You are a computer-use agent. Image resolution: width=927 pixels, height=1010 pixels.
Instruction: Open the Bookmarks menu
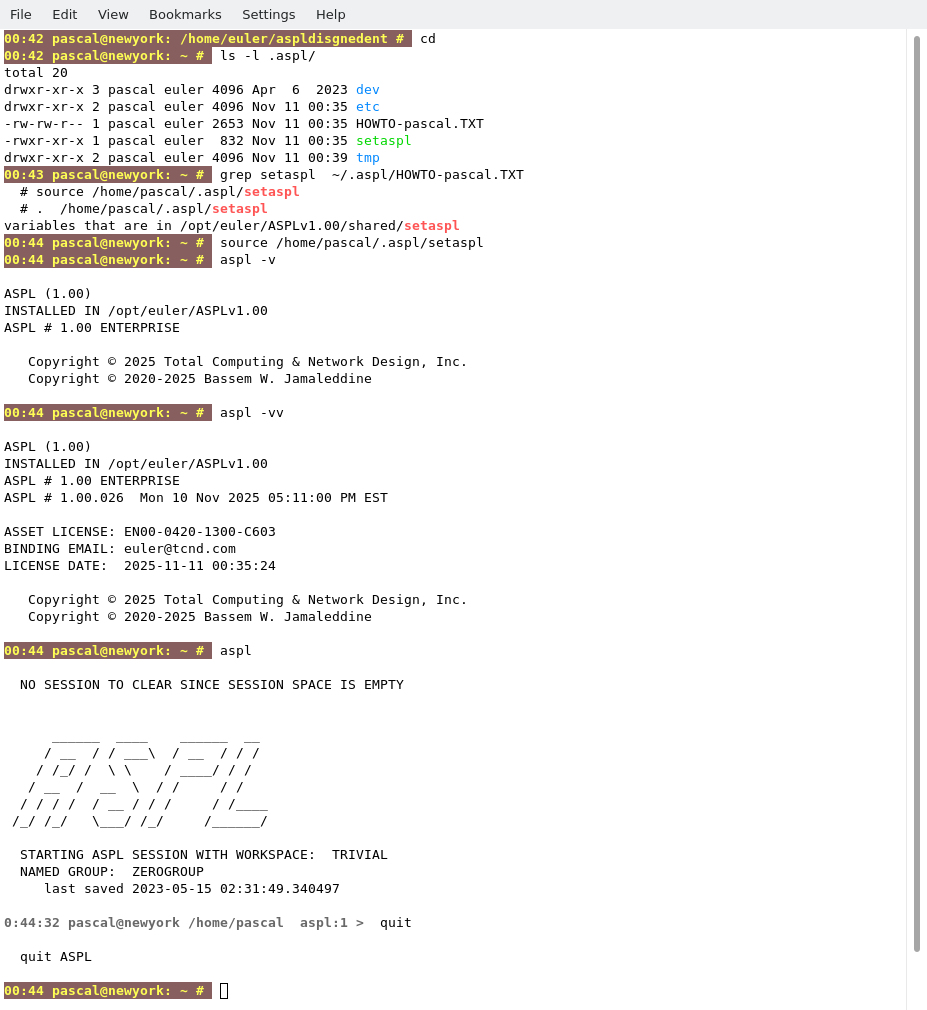click(185, 14)
